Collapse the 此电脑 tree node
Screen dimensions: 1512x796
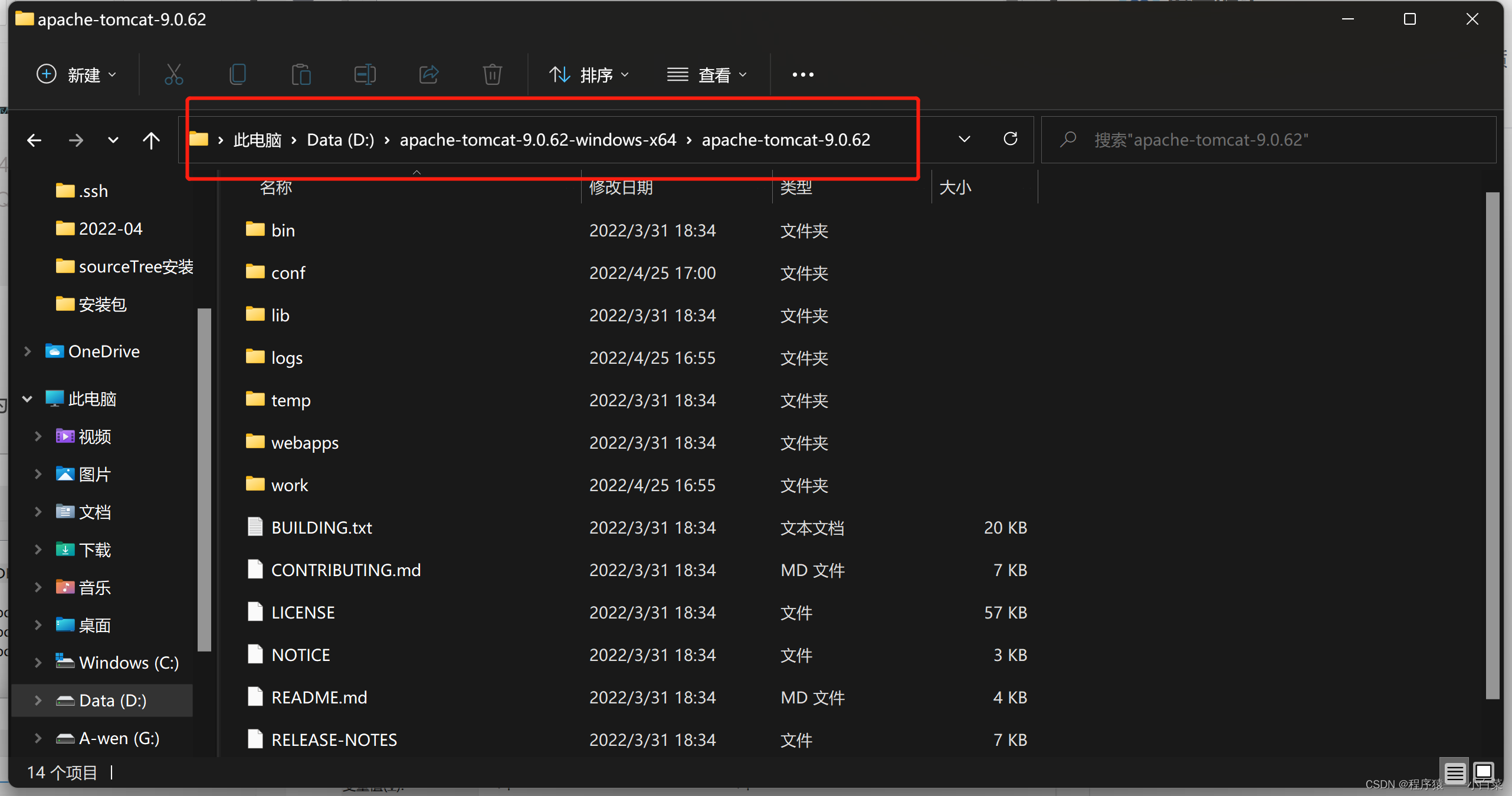(27, 399)
